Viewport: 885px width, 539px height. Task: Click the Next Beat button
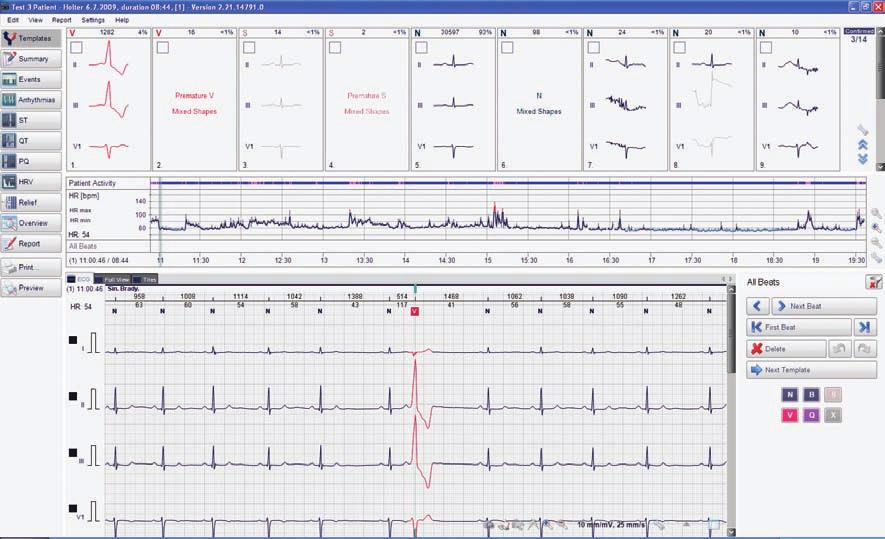[x=824, y=306]
